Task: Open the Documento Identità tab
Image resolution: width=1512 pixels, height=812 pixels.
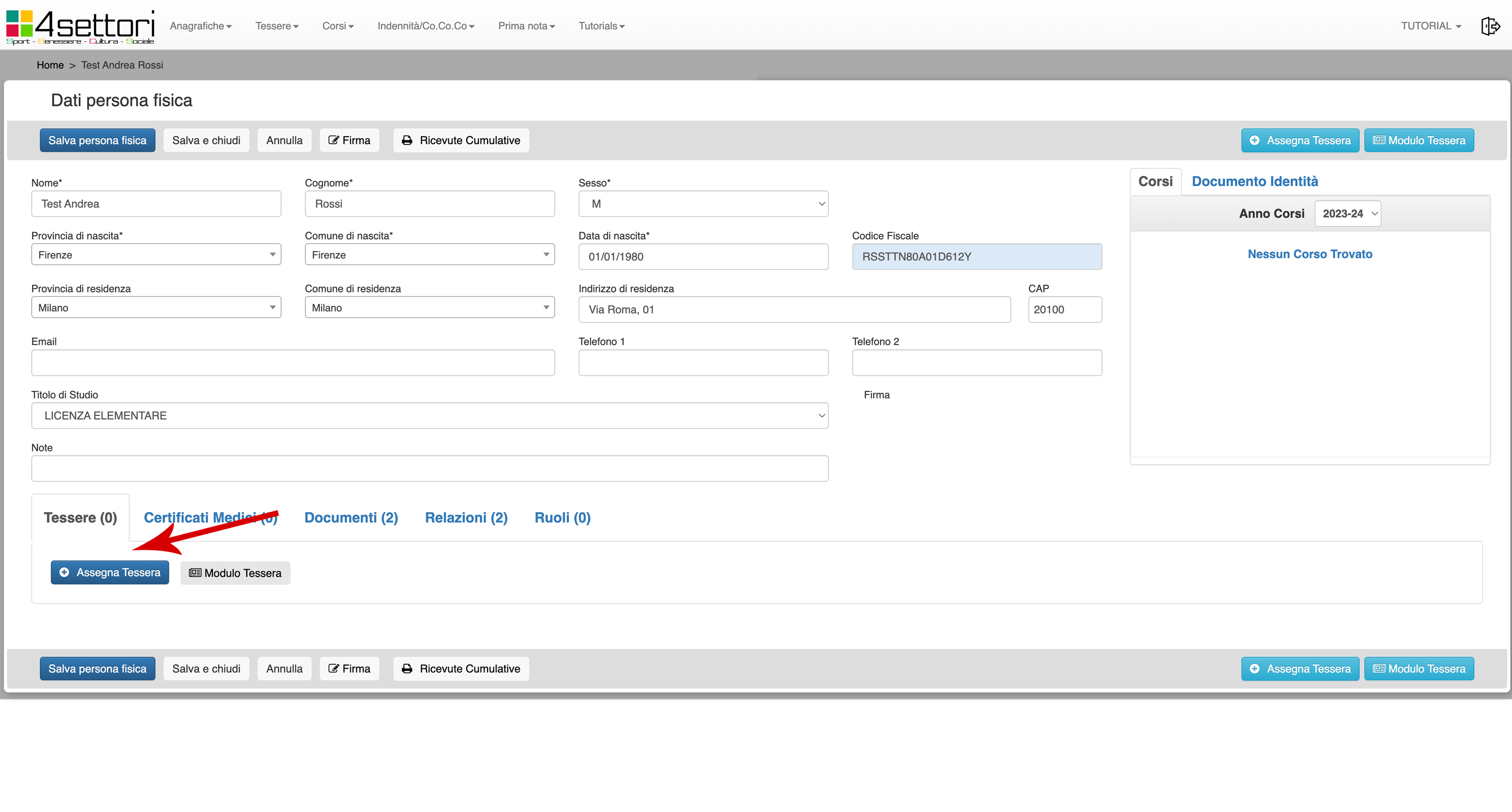Action: (x=1254, y=182)
